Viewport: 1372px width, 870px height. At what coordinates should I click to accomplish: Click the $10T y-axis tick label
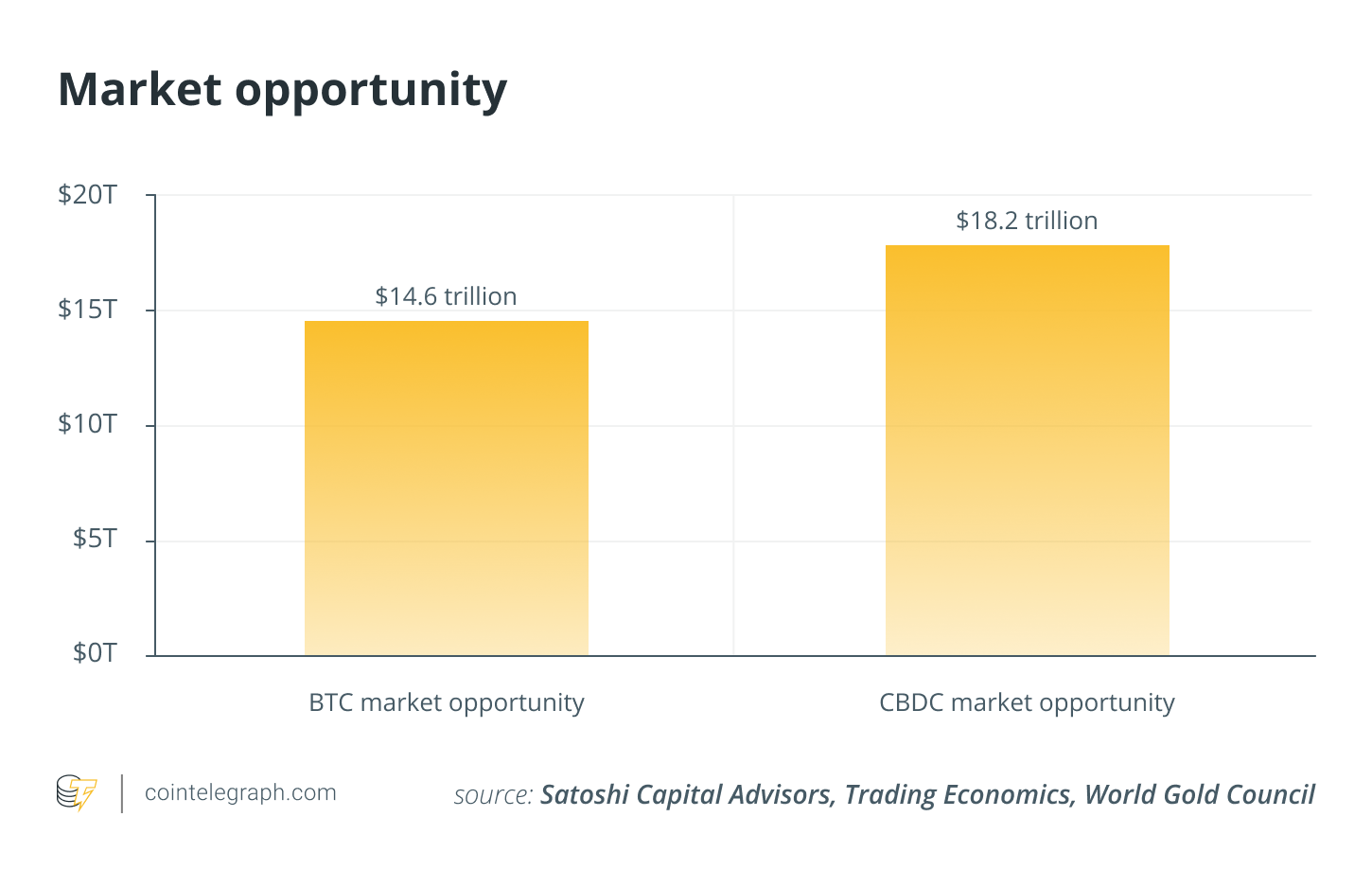coord(88,424)
